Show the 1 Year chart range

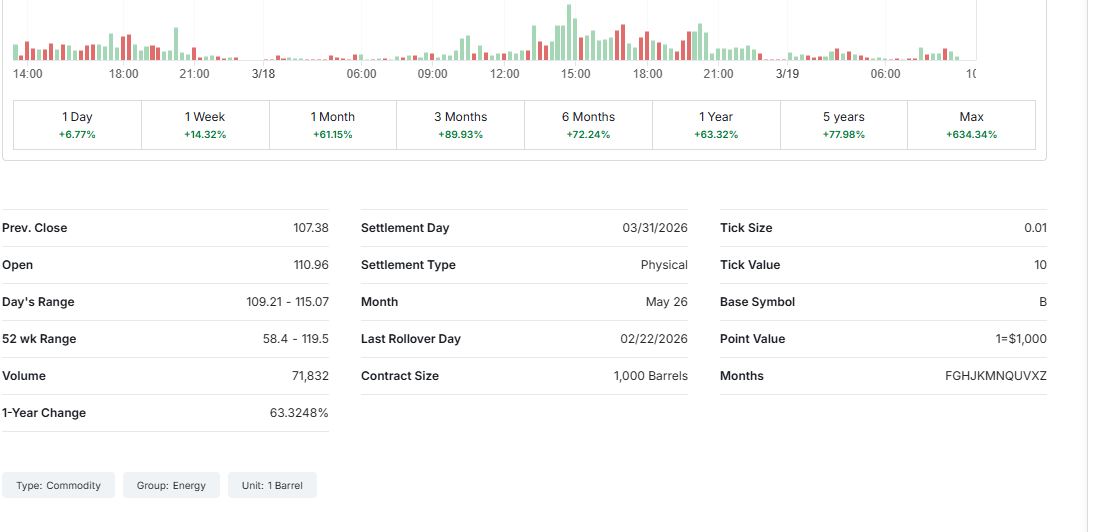716,125
